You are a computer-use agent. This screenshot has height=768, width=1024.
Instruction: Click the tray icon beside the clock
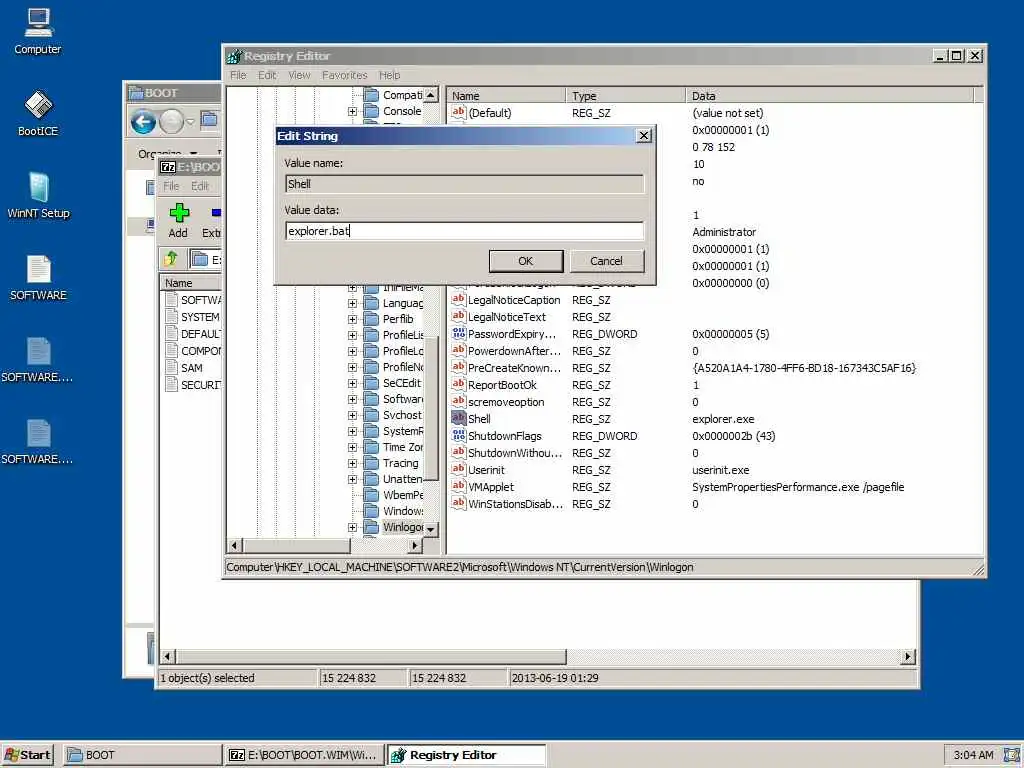(1012, 755)
